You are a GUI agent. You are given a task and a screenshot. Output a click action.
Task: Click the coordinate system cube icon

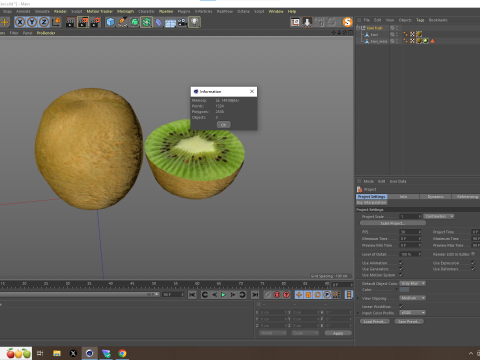pyautogui.click(x=56, y=22)
